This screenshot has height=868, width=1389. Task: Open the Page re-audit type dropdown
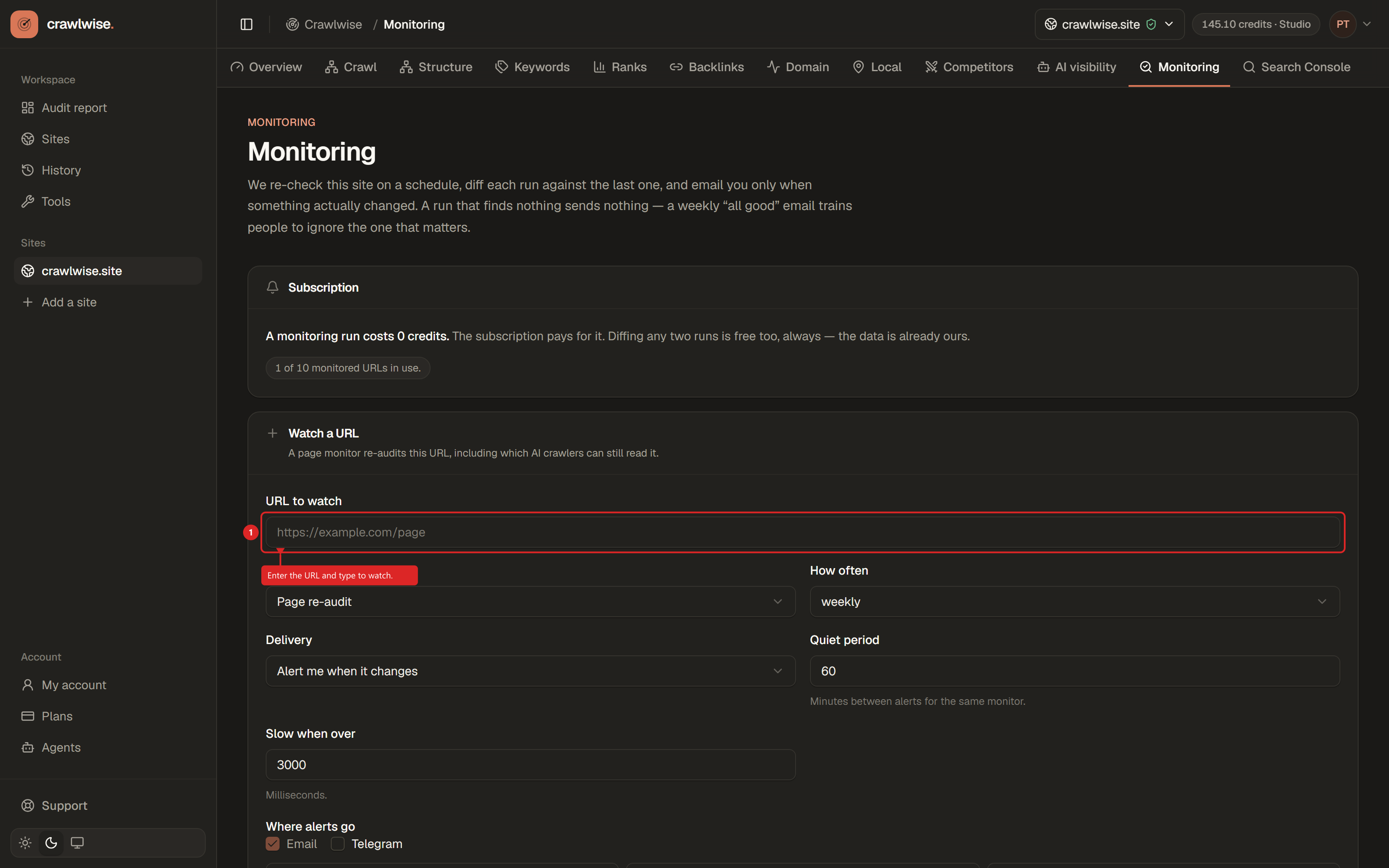point(530,602)
